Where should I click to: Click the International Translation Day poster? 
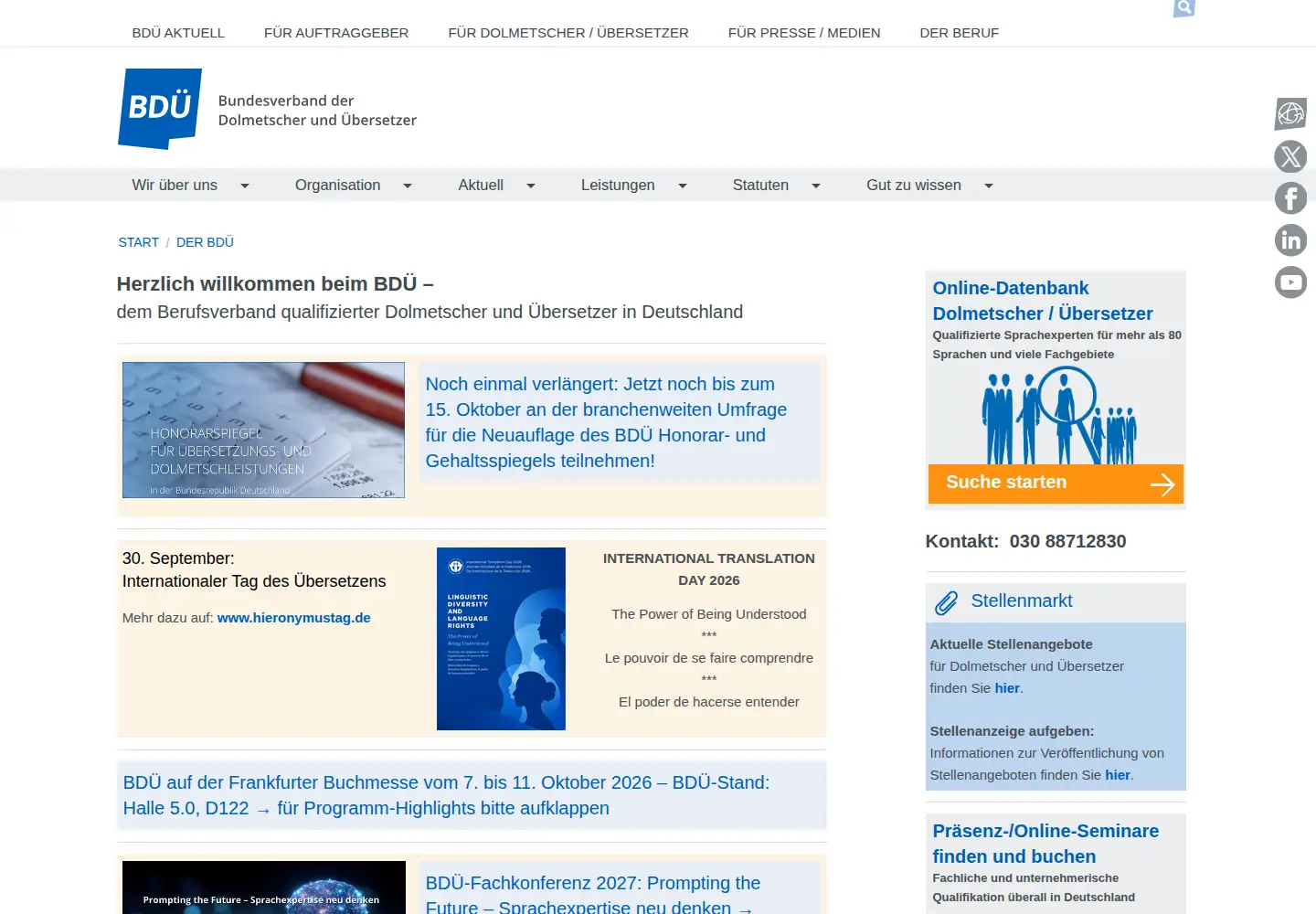coord(501,639)
